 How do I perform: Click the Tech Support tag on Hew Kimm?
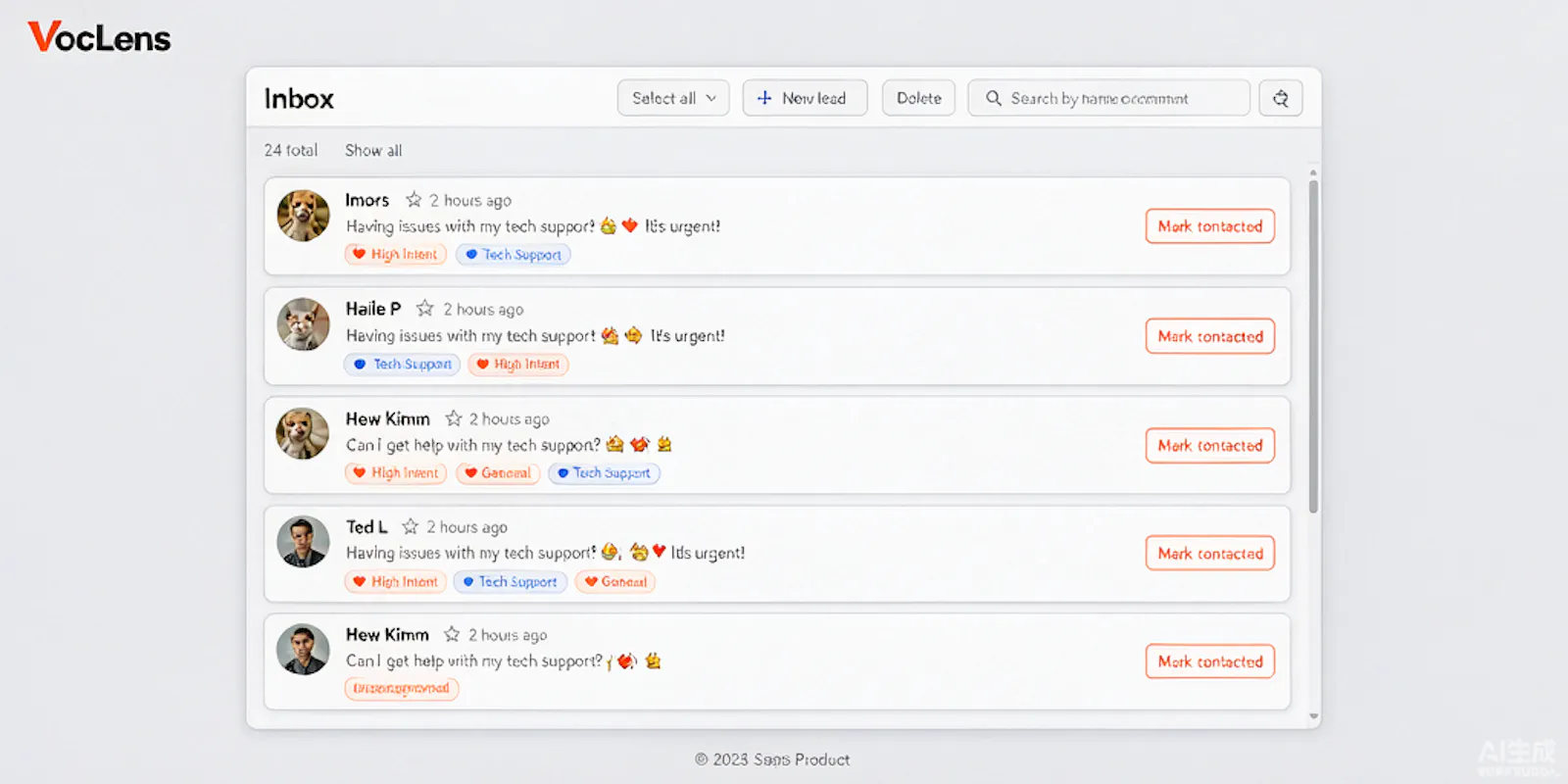pyautogui.click(x=605, y=472)
